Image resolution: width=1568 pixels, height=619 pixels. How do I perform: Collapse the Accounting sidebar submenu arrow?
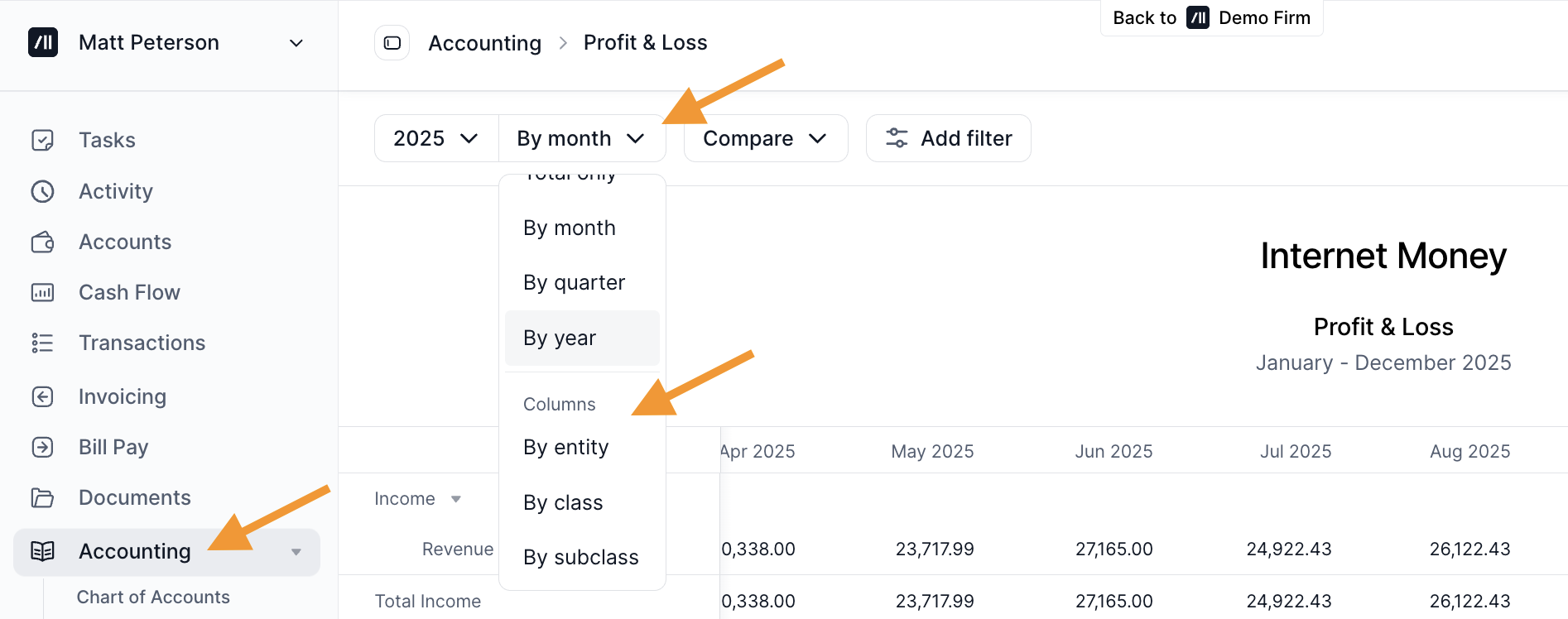click(296, 552)
